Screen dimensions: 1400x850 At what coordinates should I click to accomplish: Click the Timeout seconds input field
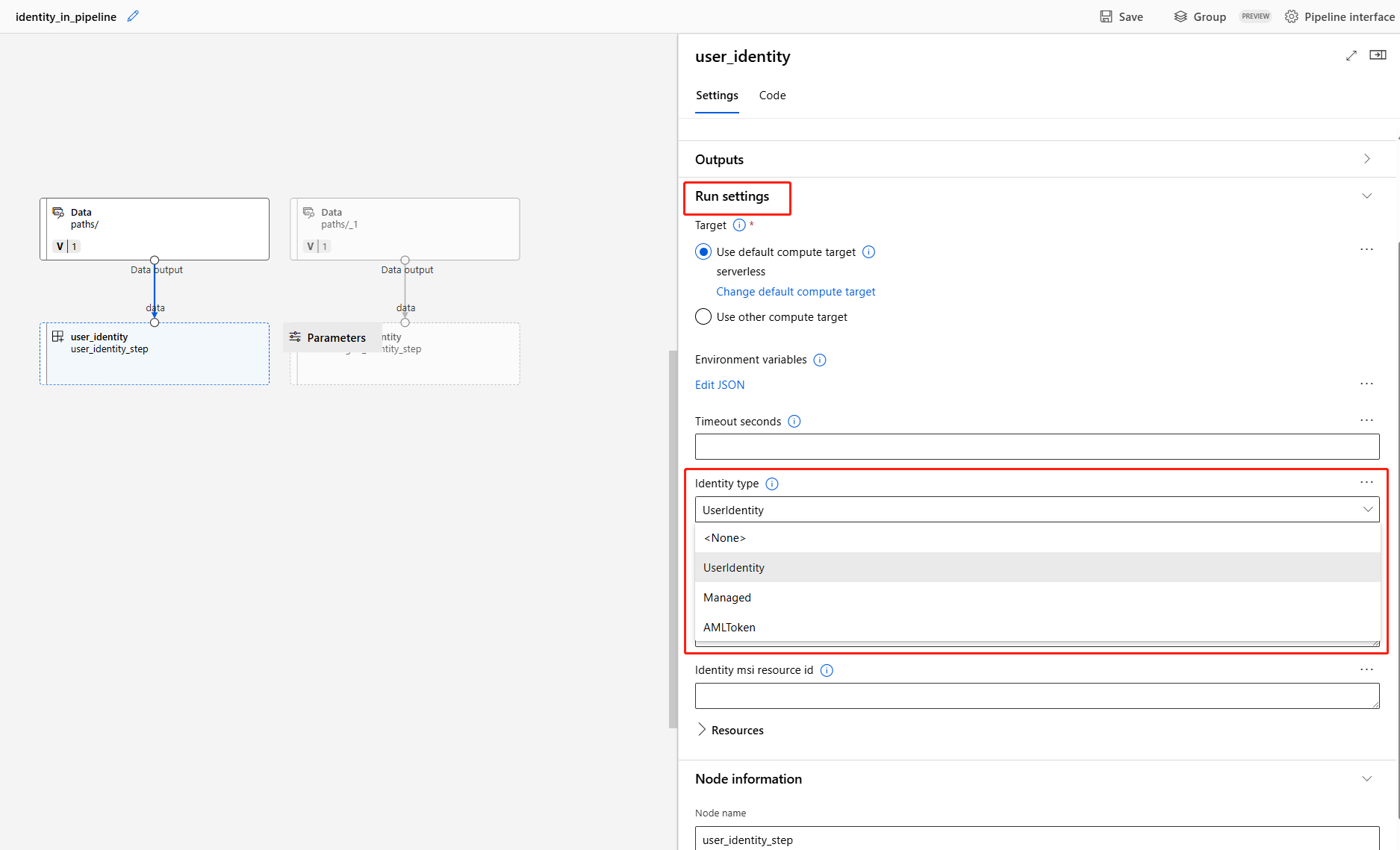tap(1036, 447)
